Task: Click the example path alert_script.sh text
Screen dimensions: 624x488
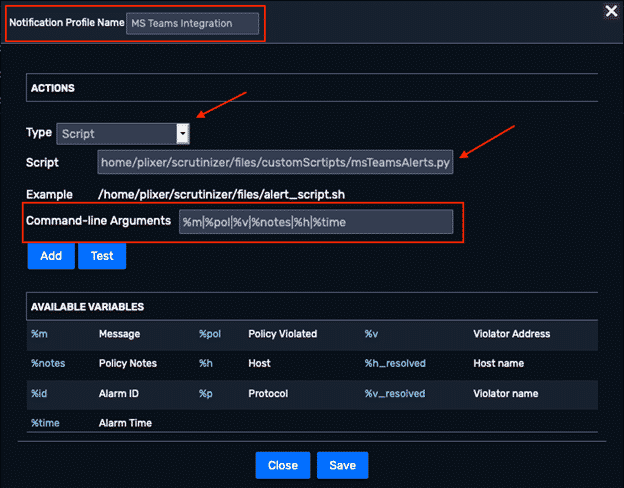Action: [x=221, y=195]
